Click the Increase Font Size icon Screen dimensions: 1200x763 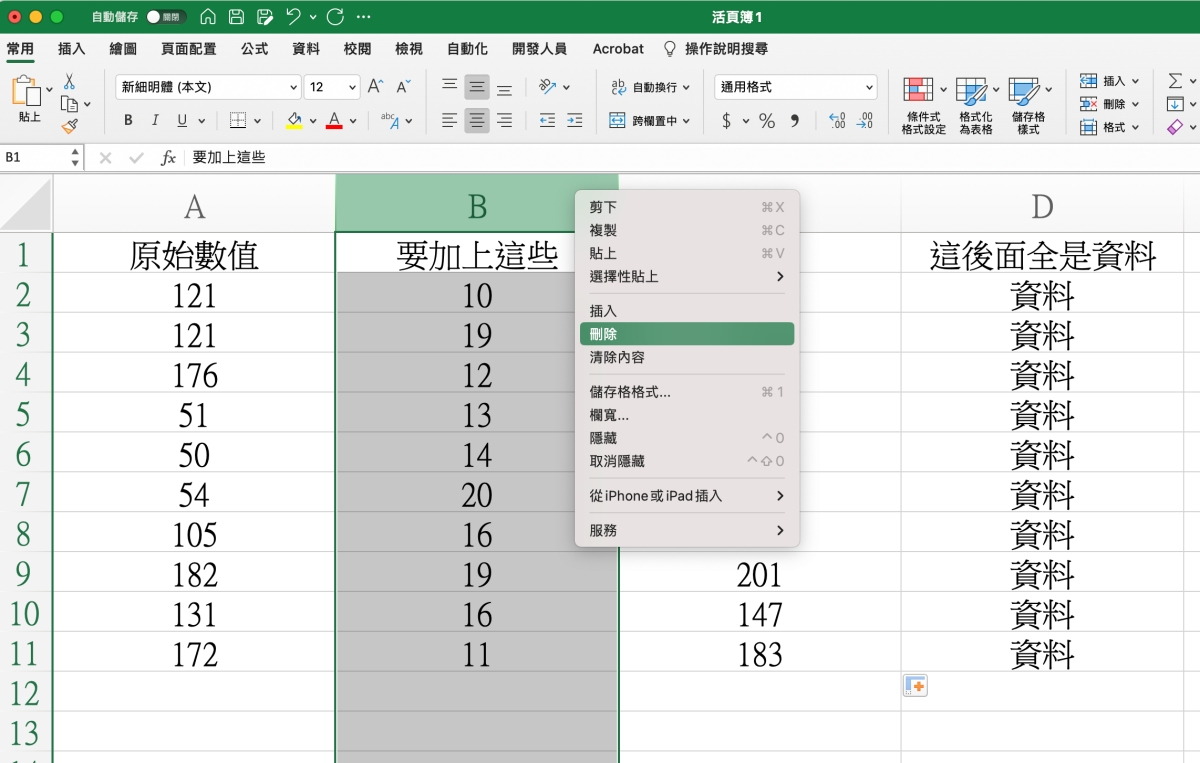[375, 87]
